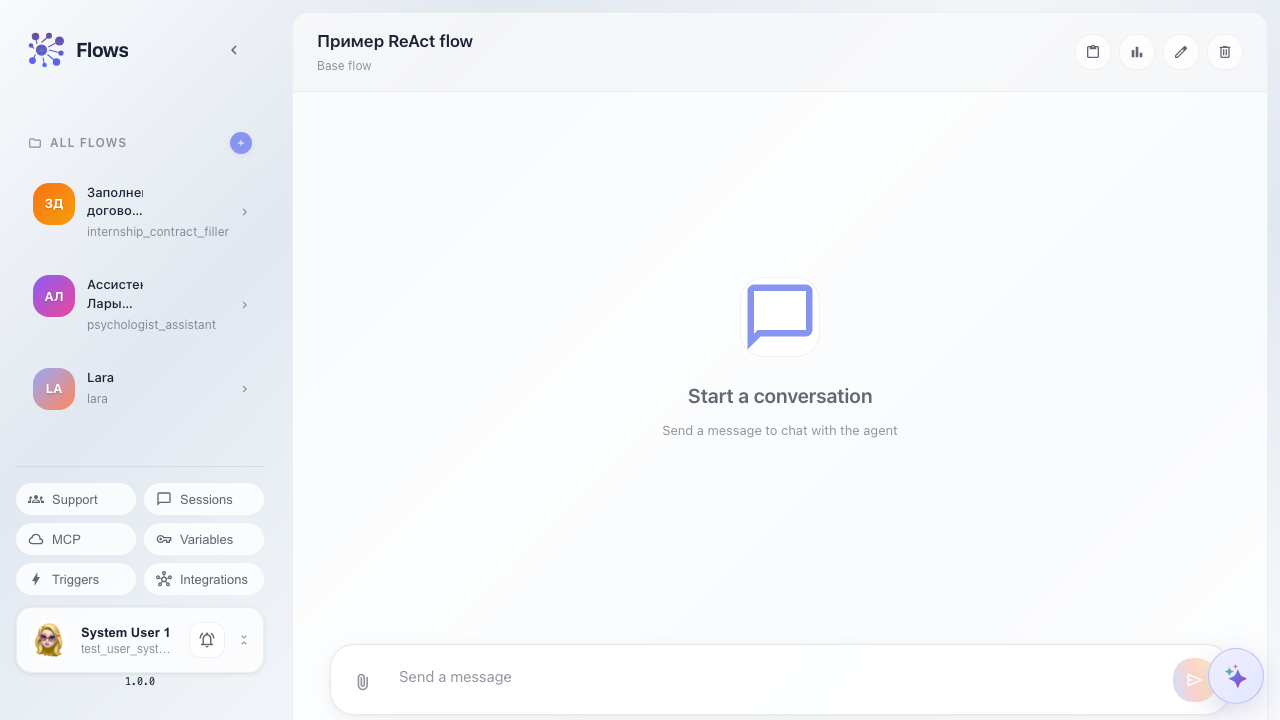Screen dimensions: 1280x720
Task: Focus the Send a message input field
Action: tap(775, 677)
